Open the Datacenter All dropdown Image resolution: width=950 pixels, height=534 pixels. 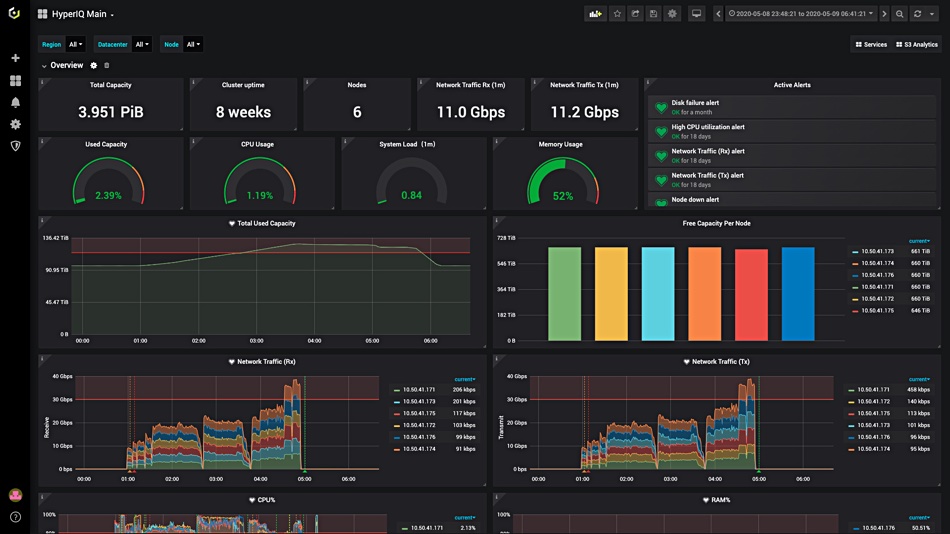[x=142, y=44]
